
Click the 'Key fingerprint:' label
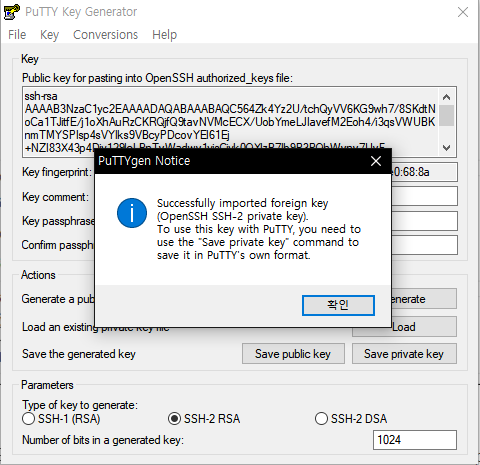pyautogui.click(x=57, y=172)
